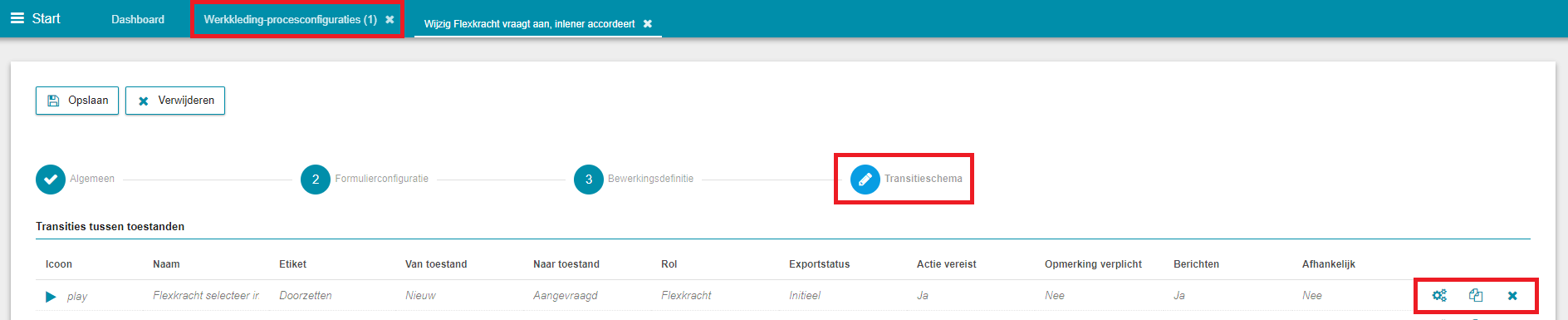Click the blue play icon in the row
This screenshot has width=1568, height=320.
[51, 297]
